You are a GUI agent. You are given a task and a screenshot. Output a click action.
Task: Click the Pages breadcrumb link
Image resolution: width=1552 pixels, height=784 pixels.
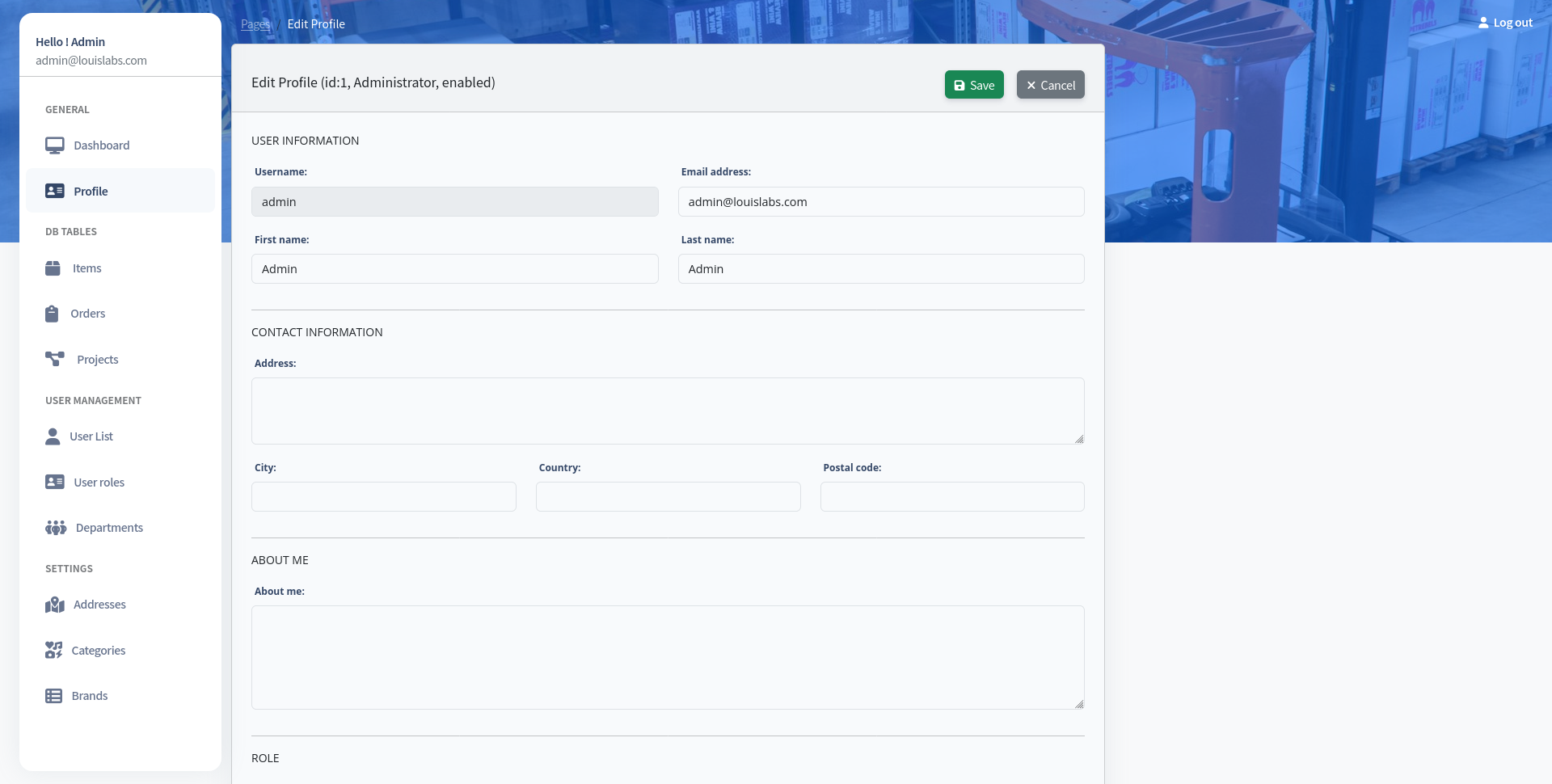click(x=255, y=24)
